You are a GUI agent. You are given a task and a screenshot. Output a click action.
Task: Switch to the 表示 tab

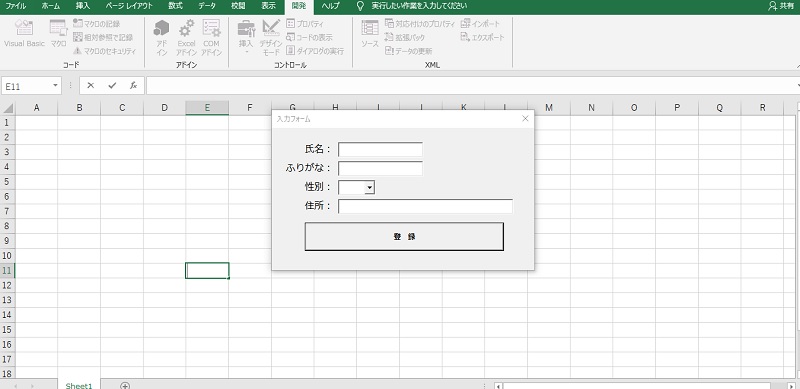coord(269,6)
